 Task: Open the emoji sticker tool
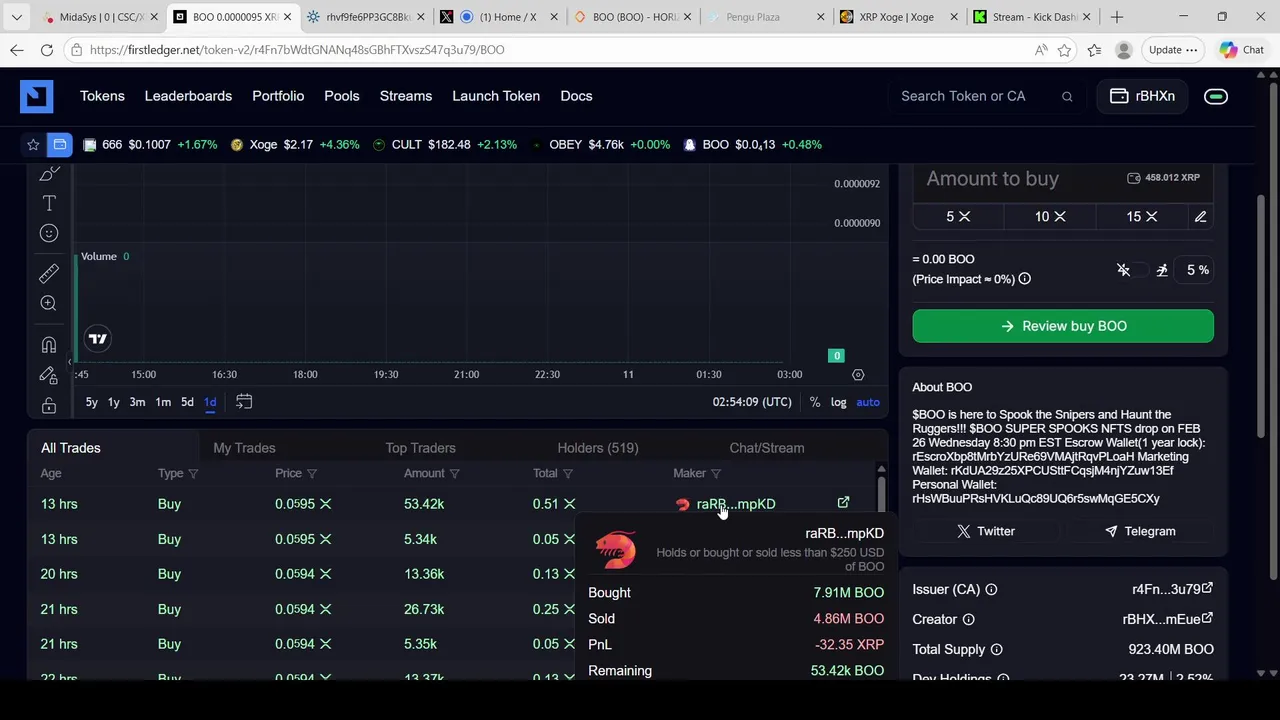pyautogui.click(x=49, y=233)
